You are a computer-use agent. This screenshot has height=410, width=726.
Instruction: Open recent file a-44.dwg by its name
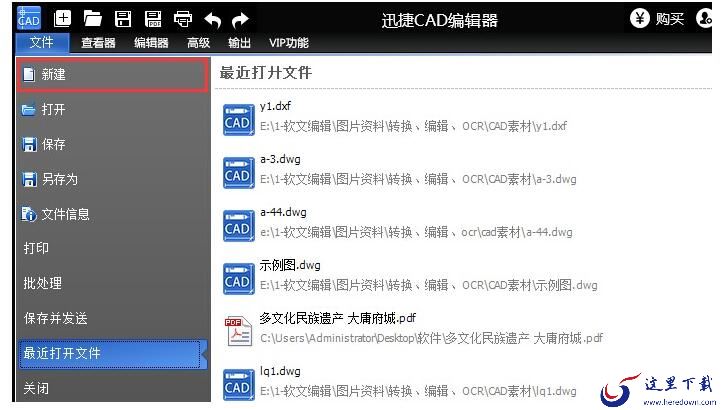pos(283,212)
